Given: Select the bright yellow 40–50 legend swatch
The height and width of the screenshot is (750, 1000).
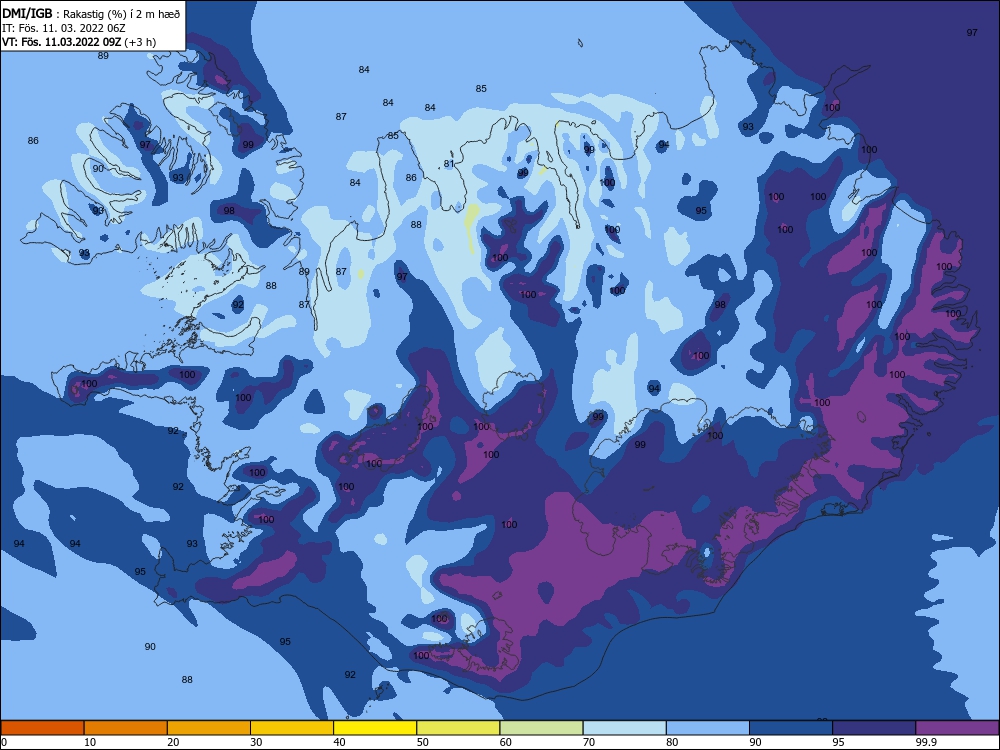Looking at the screenshot, I should pyautogui.click(x=375, y=728).
